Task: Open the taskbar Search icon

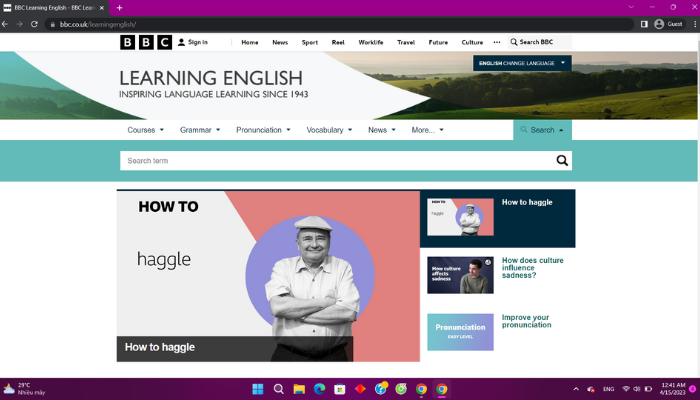Action: pyautogui.click(x=279, y=389)
